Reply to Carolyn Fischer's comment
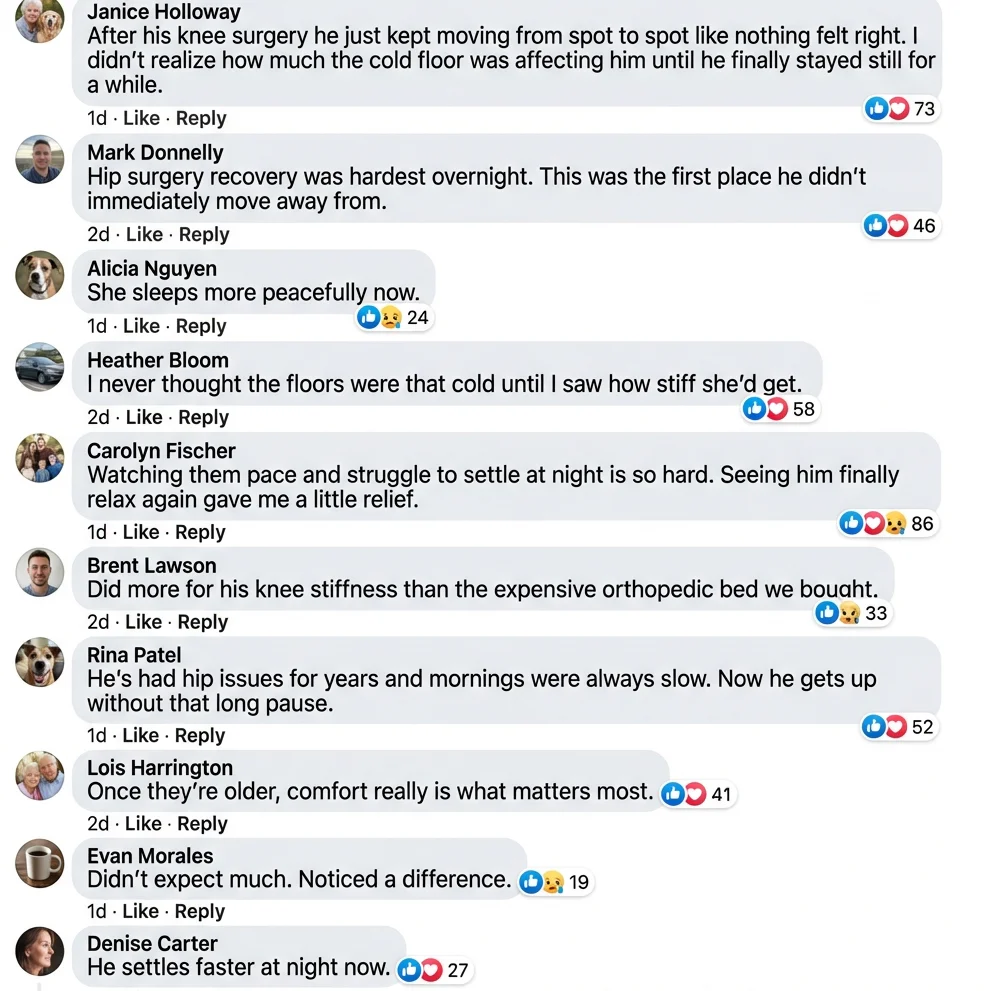 [200, 532]
